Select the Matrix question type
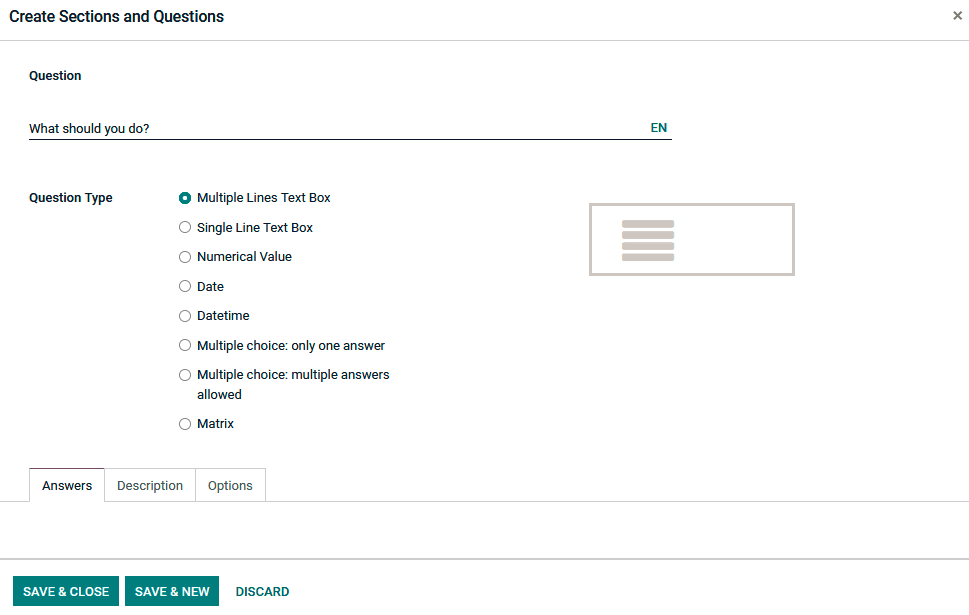The image size is (969, 615). [x=185, y=423]
